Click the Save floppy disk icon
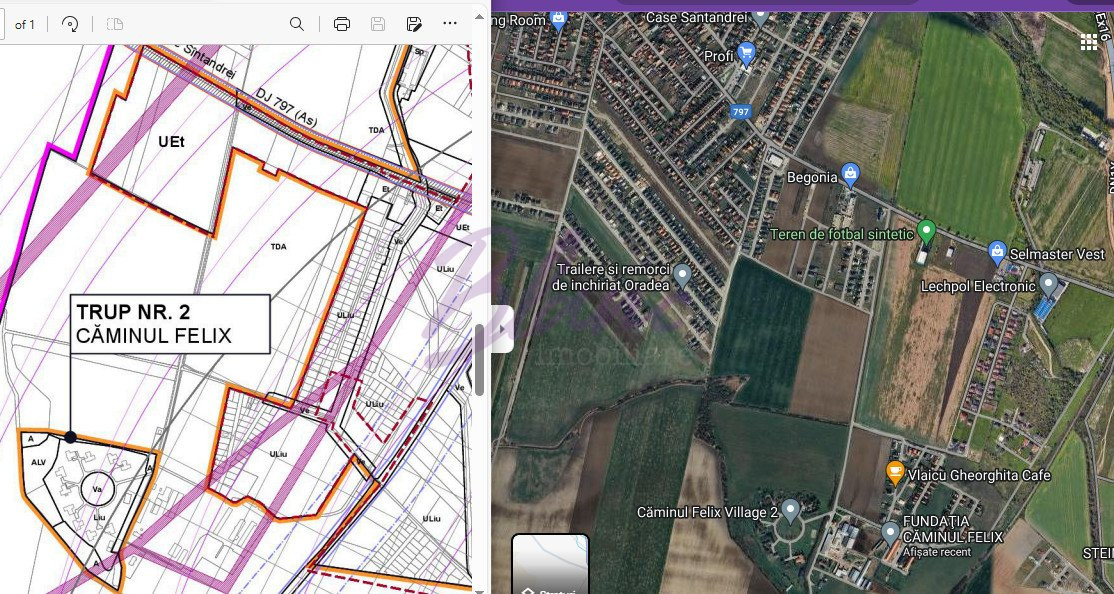The height and width of the screenshot is (594, 1114). [x=378, y=24]
